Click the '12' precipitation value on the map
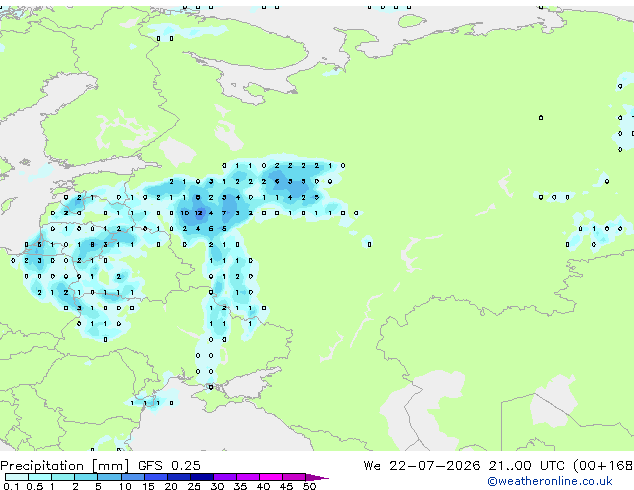This screenshot has width=634, height=490. point(198,213)
